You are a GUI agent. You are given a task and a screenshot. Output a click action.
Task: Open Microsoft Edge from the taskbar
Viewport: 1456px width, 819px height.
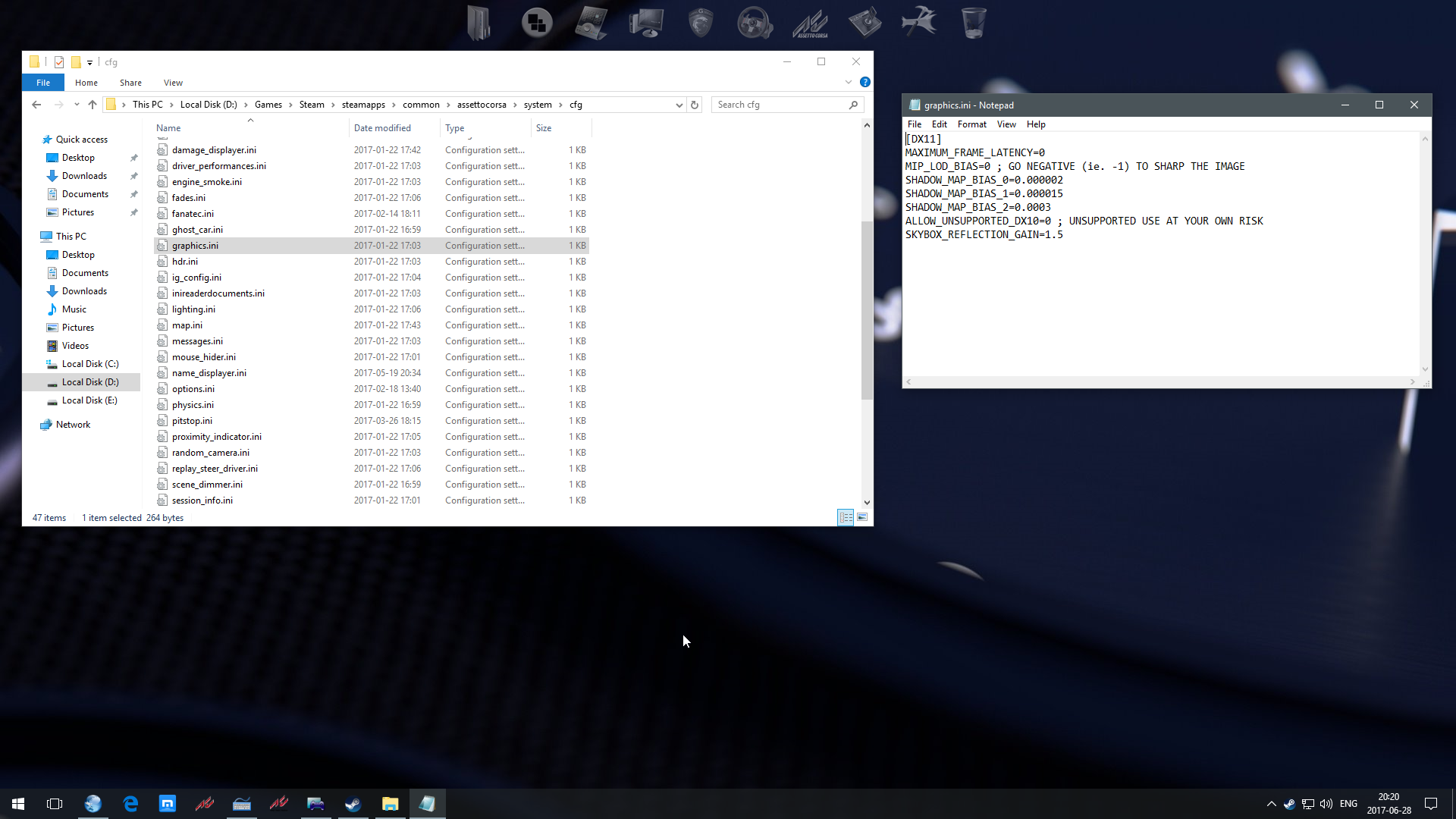click(x=130, y=804)
